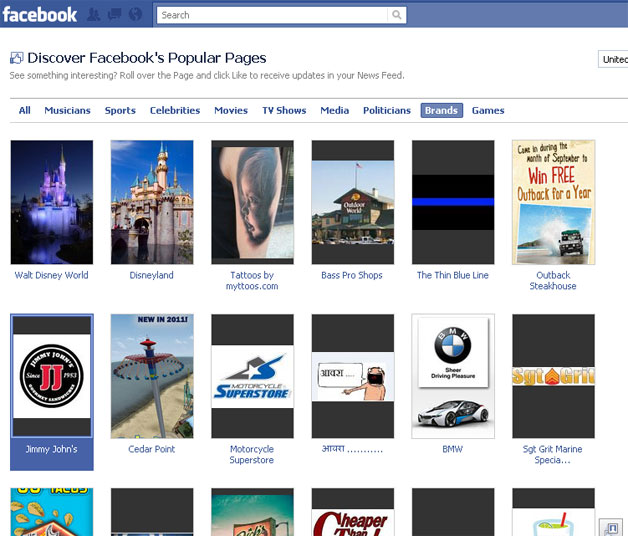
Task: Open the 'Cheaper Than' logo thumbnail
Action: [x=352, y=512]
